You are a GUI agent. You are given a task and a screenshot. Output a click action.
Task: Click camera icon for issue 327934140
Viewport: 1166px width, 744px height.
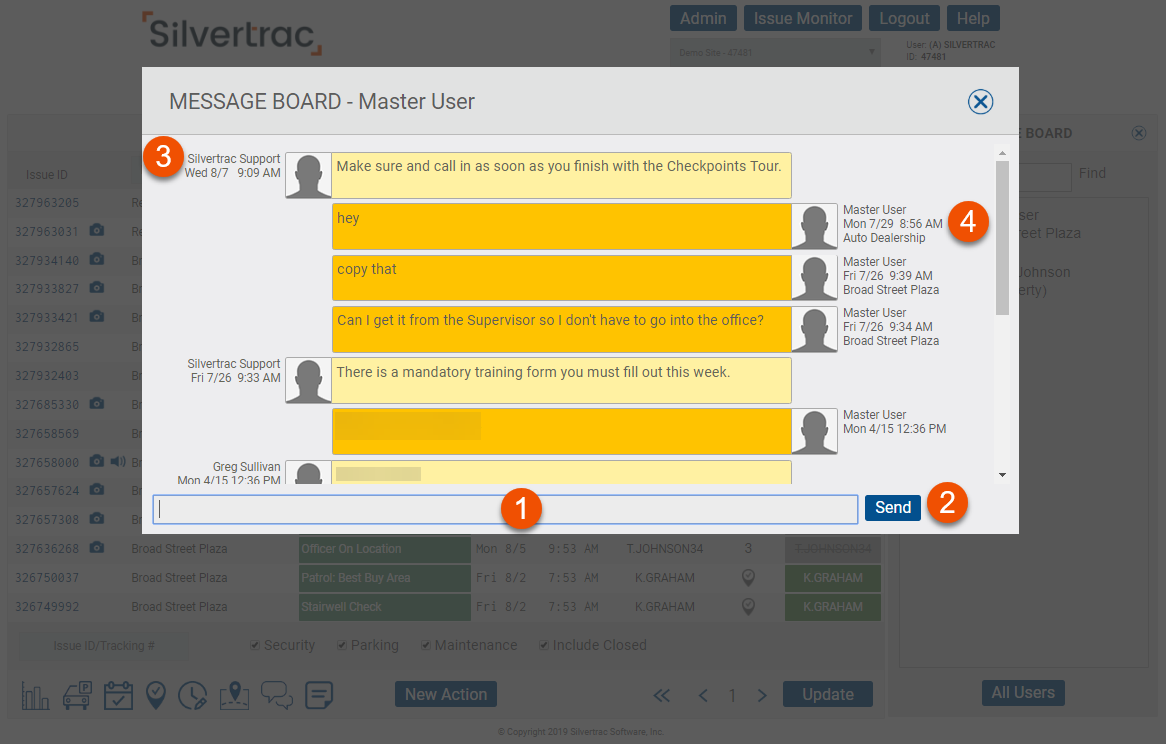(97, 259)
